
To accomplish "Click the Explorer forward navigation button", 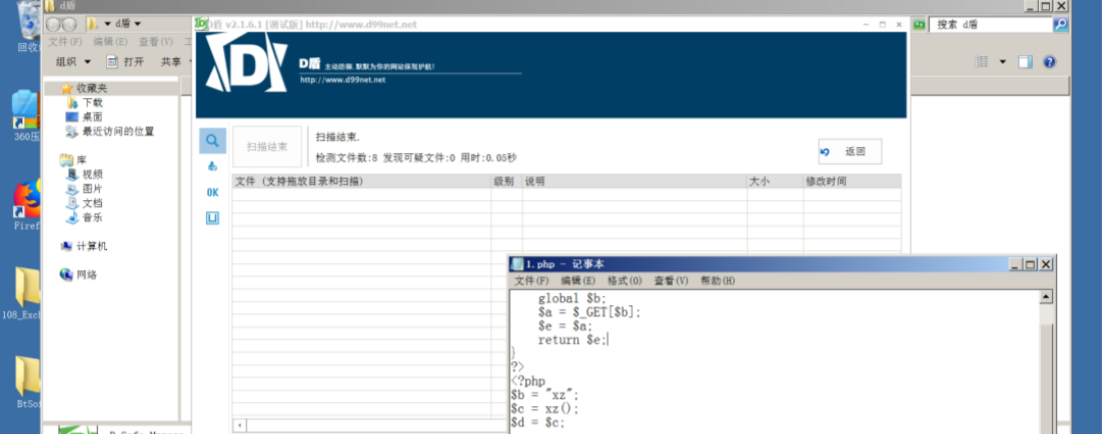I will [x=69, y=25].
